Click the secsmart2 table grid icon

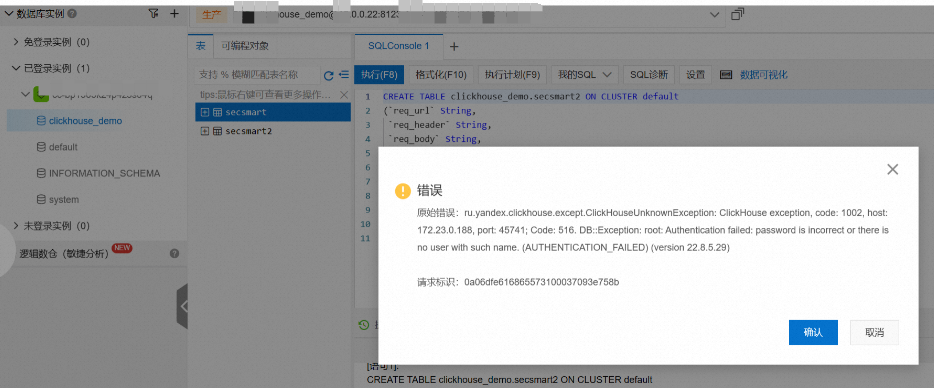point(217,131)
